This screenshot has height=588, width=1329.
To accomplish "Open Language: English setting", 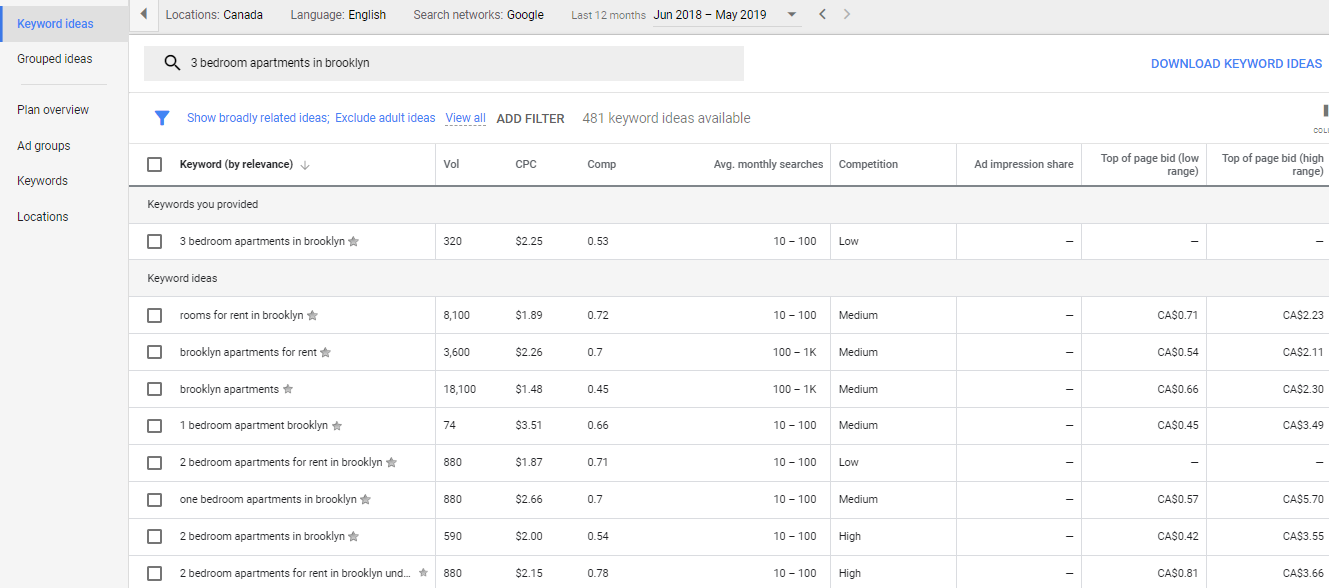I will point(338,15).
